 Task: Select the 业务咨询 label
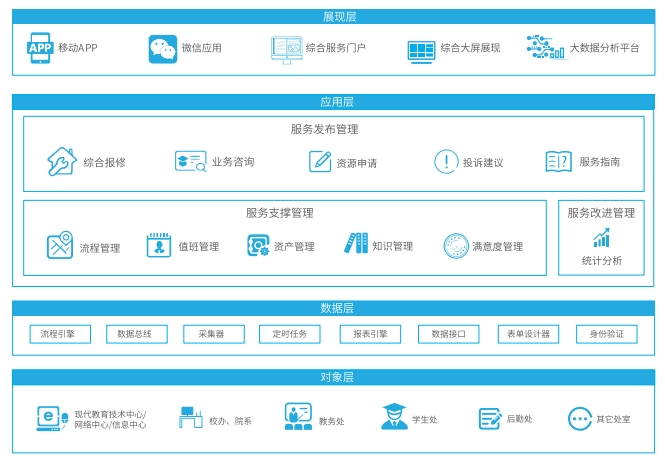tap(233, 162)
